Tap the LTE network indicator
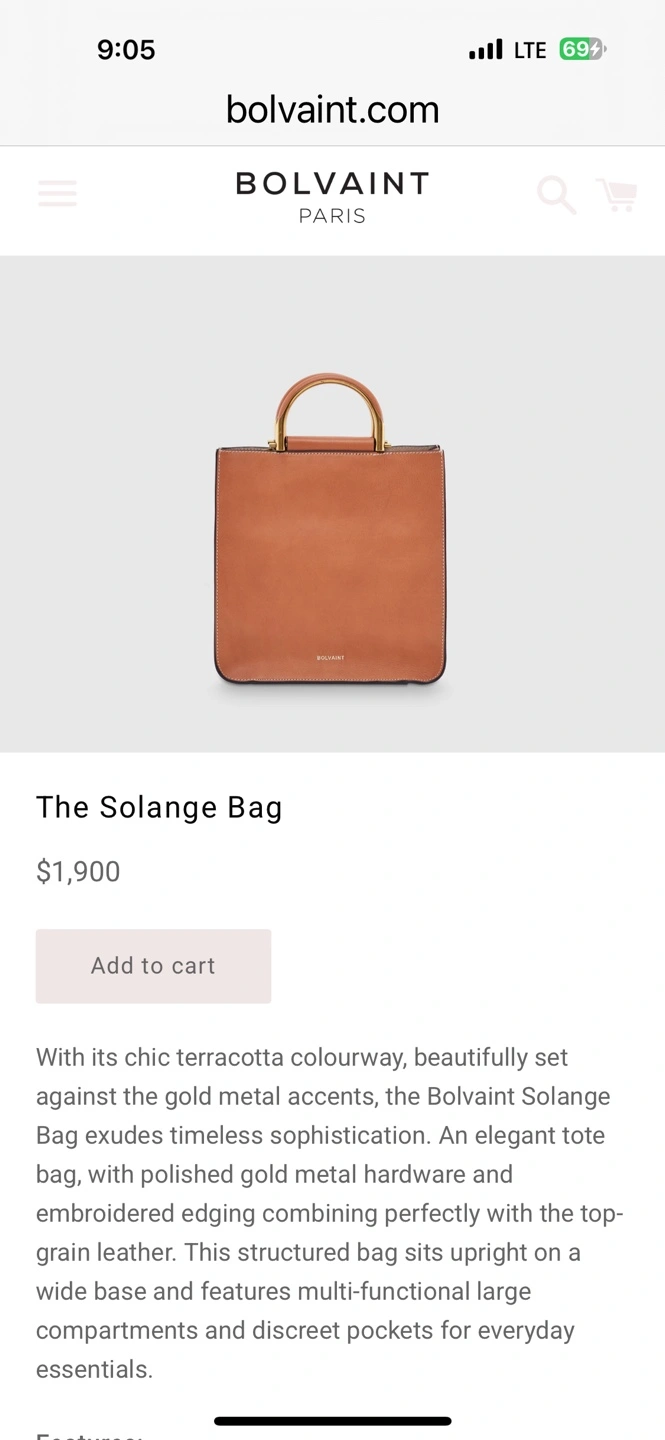665x1440 pixels. pyautogui.click(x=530, y=50)
